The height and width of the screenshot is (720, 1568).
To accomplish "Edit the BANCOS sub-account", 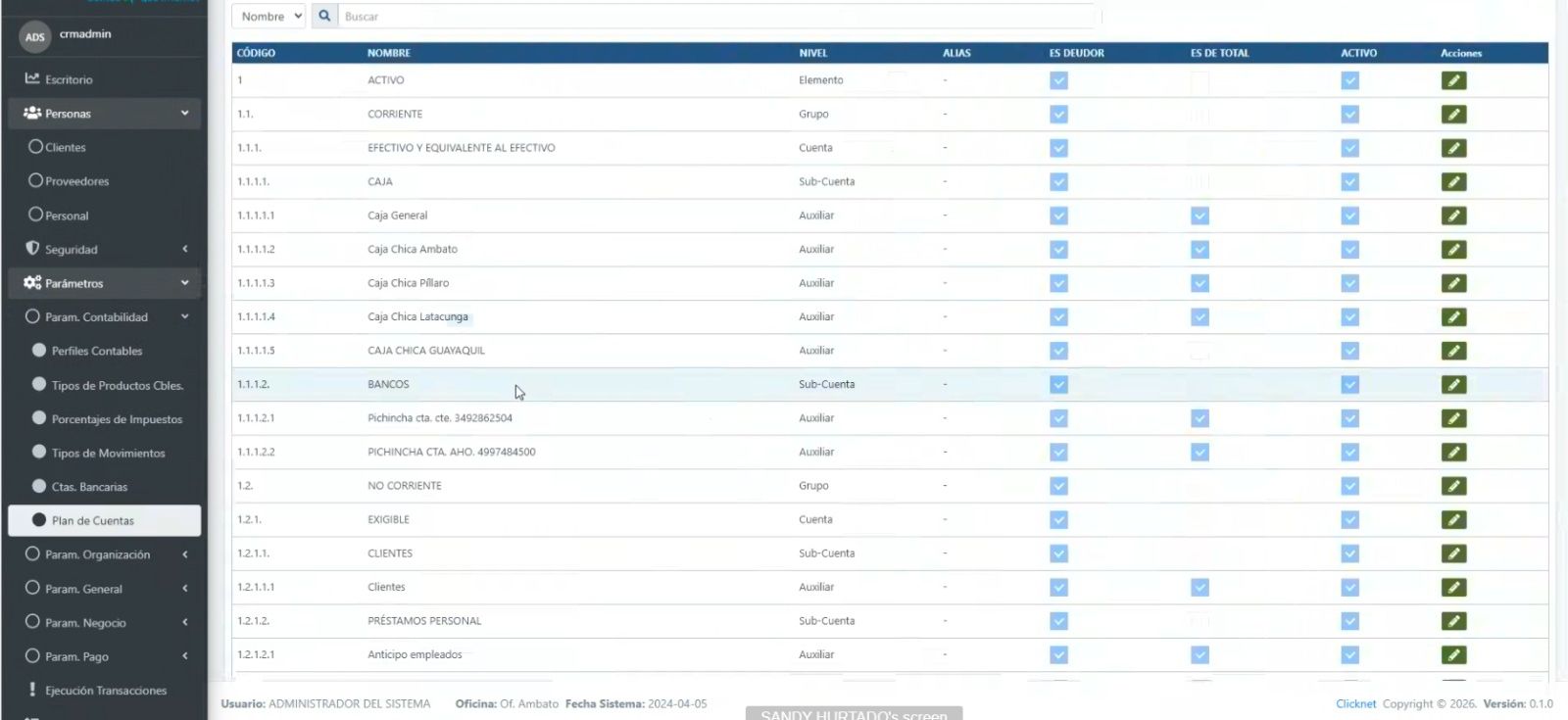I will click(1453, 385).
